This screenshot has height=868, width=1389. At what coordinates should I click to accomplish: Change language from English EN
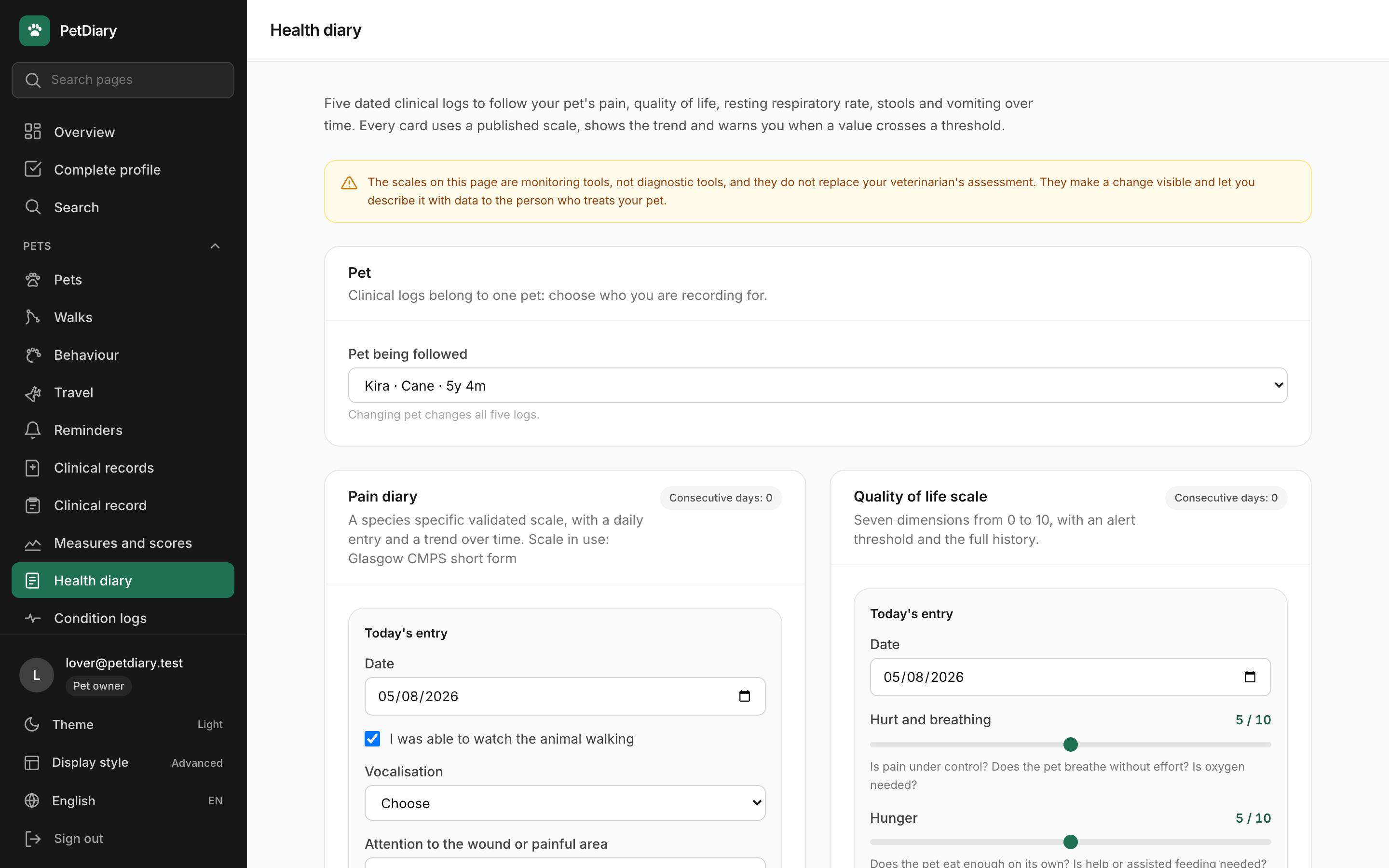click(x=123, y=800)
